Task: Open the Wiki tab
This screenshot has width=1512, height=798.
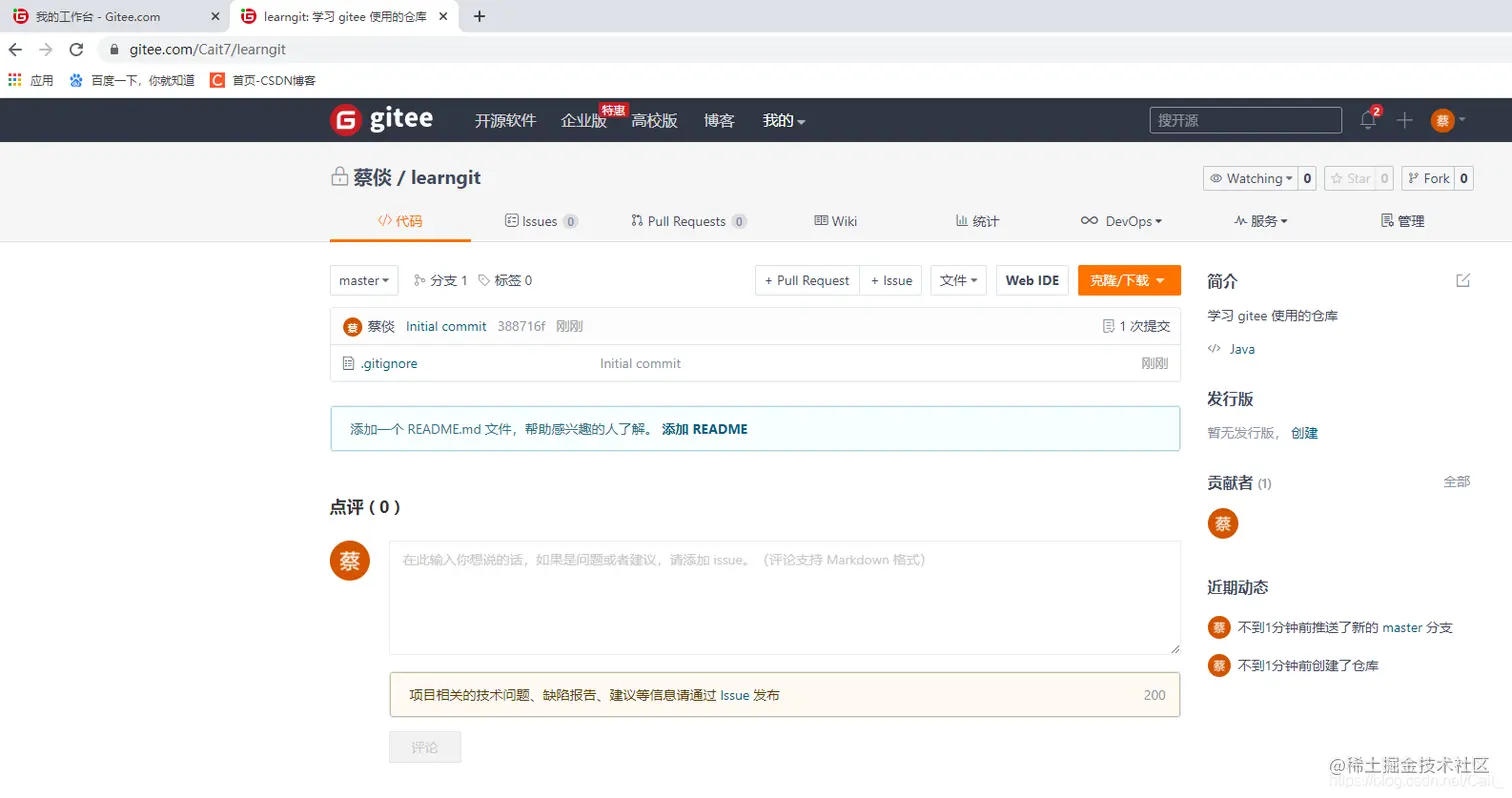Action: tap(836, 221)
